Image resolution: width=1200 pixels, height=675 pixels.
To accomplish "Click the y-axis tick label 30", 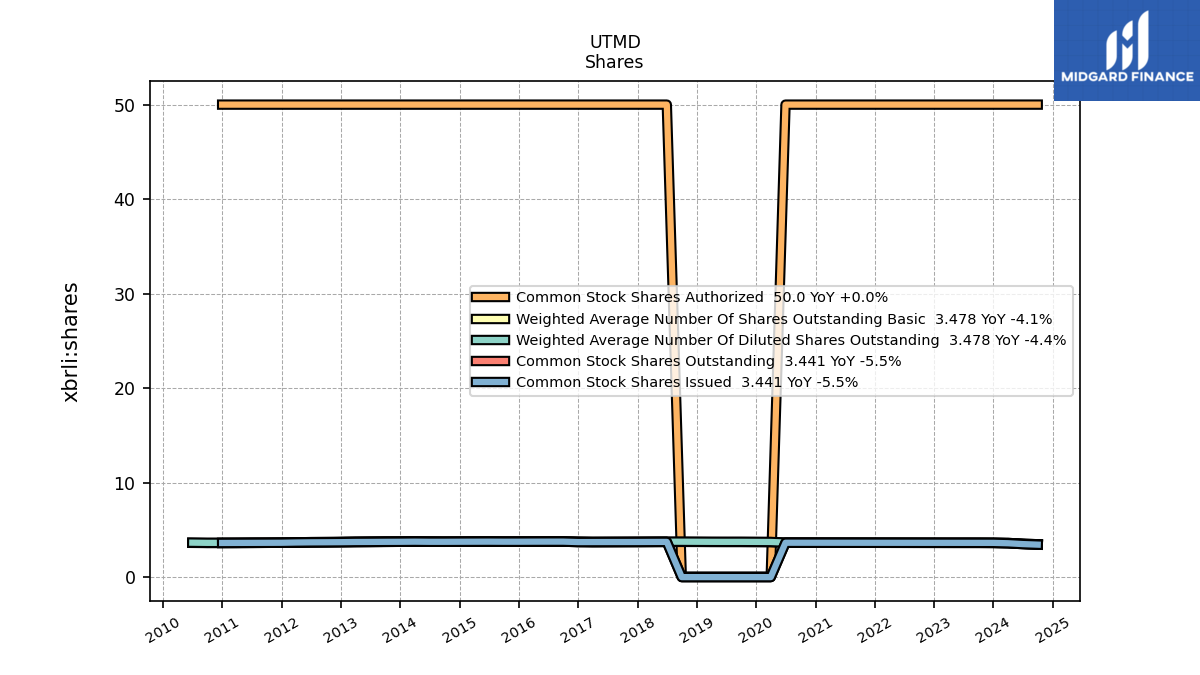I will pyautogui.click(x=126, y=294).
